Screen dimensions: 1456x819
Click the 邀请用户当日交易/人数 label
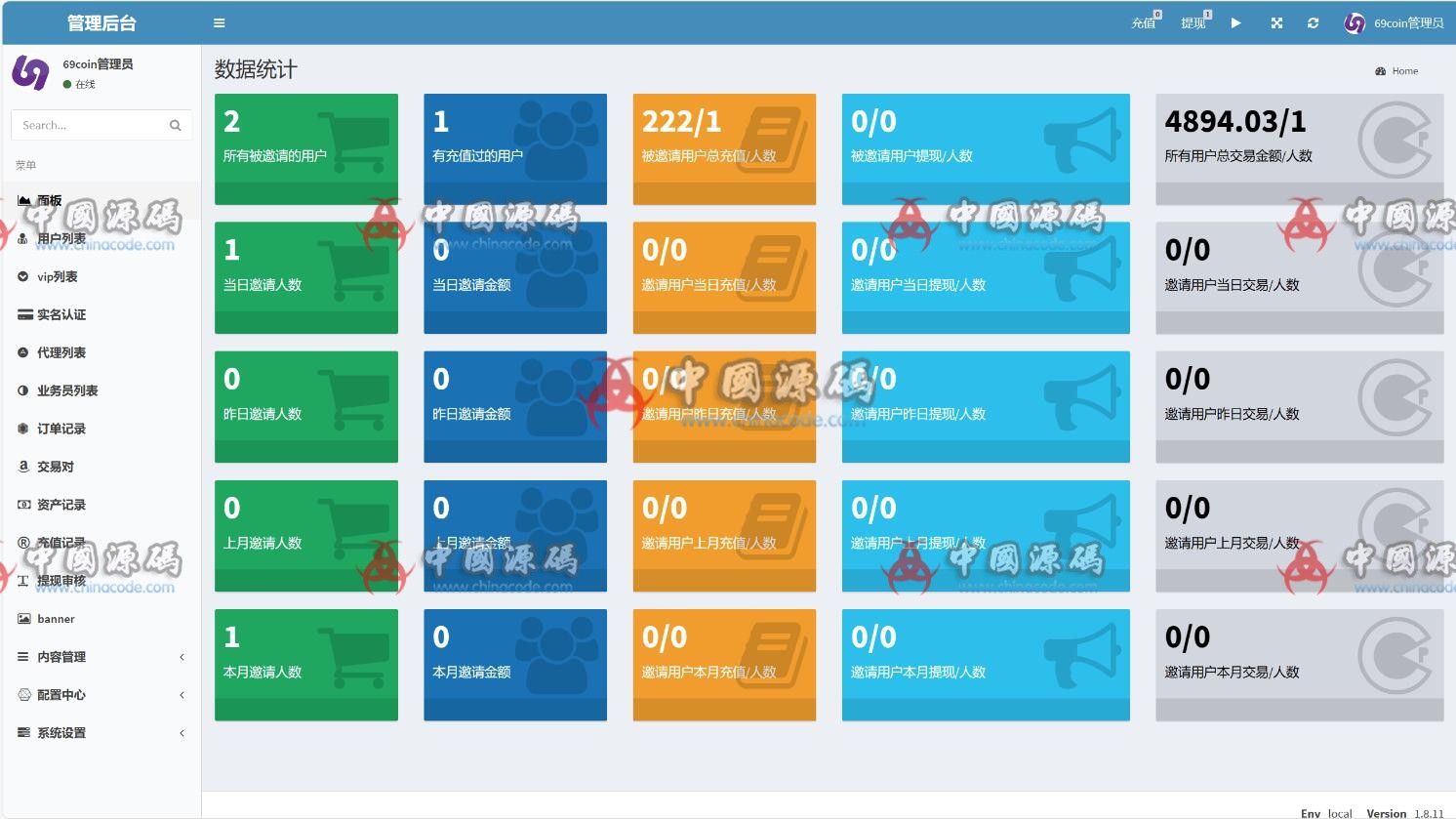click(x=1232, y=285)
